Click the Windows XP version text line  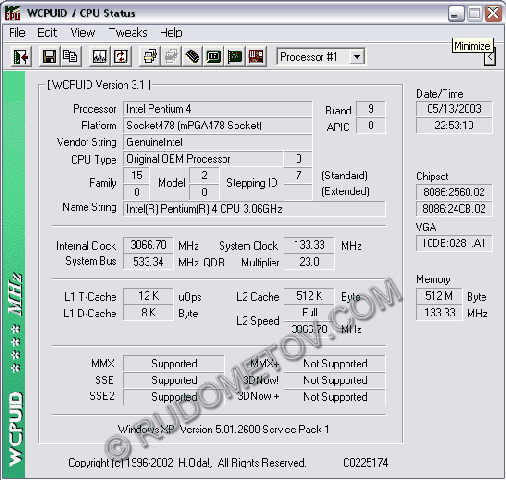click(x=223, y=429)
